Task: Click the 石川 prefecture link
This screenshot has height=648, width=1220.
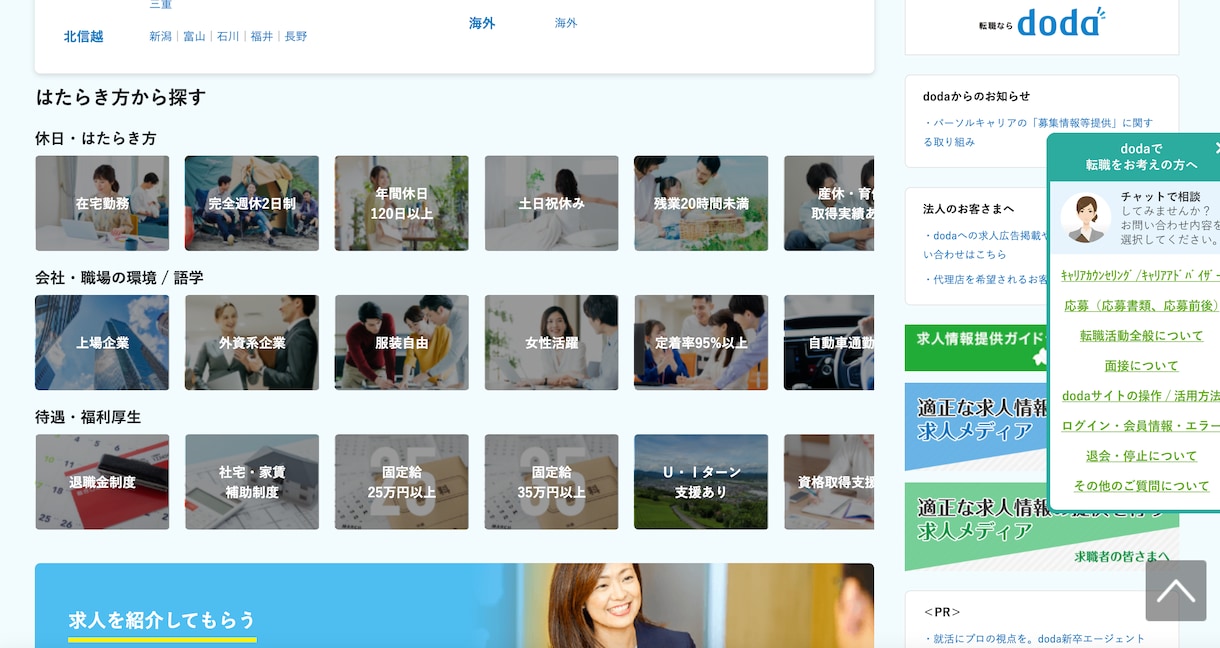Action: click(228, 36)
